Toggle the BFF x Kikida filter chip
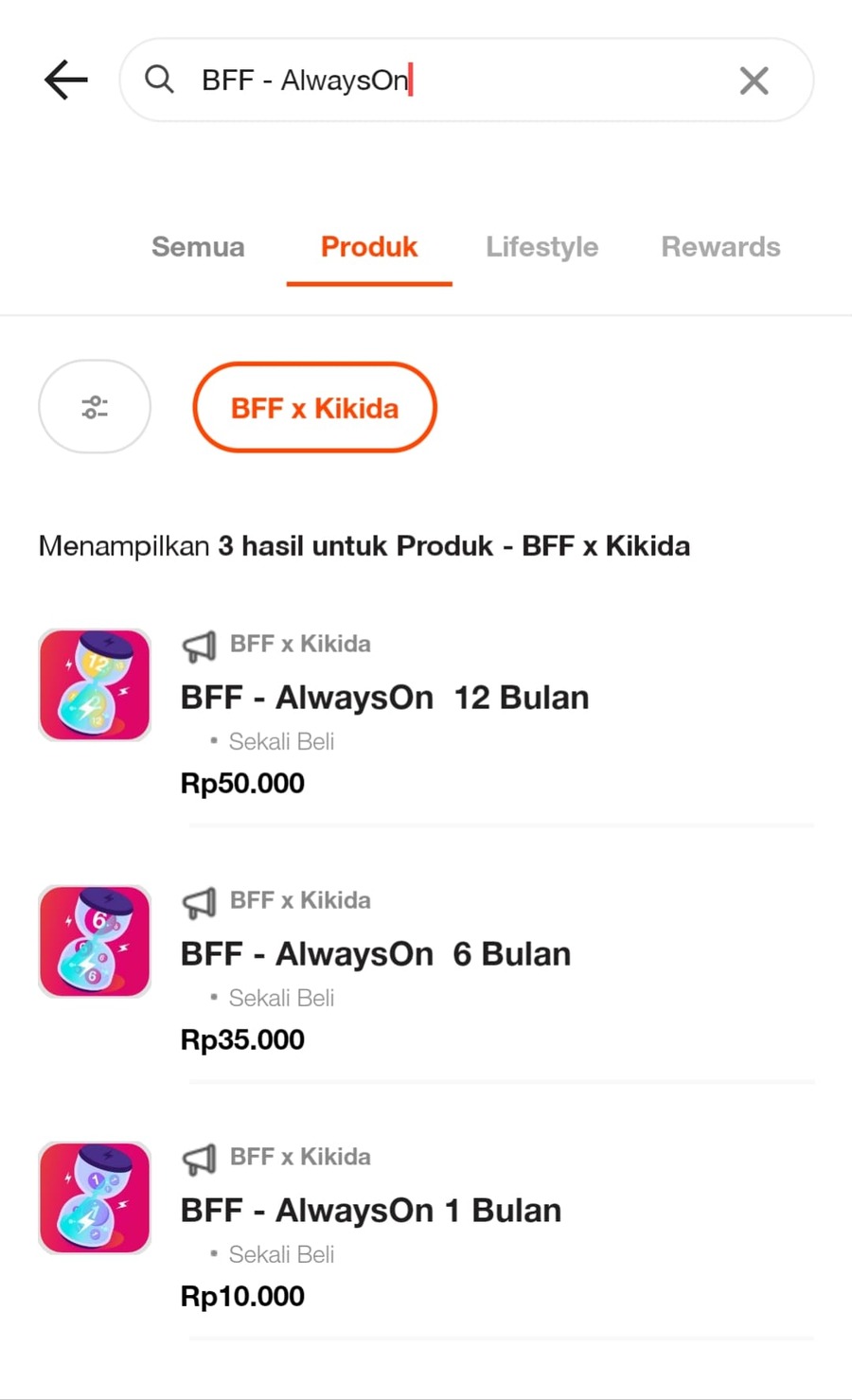Screen dimensions: 852x1400 pos(314,408)
